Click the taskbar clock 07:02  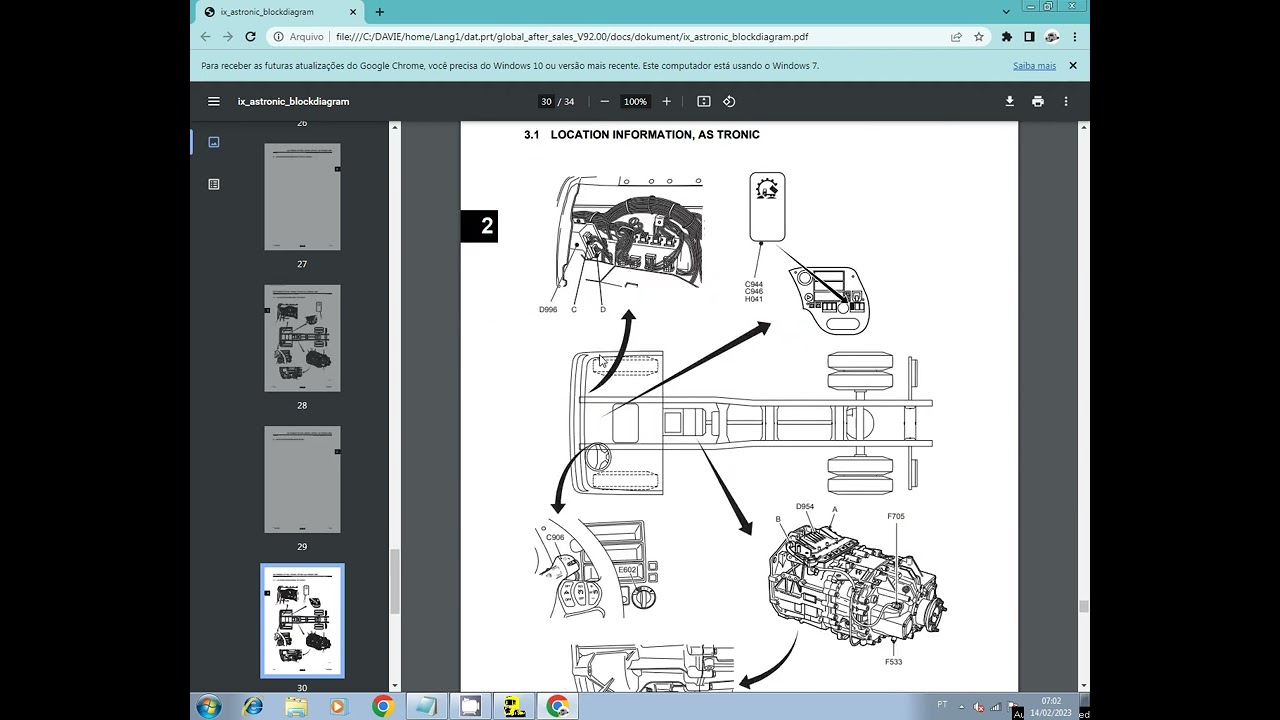point(1052,701)
